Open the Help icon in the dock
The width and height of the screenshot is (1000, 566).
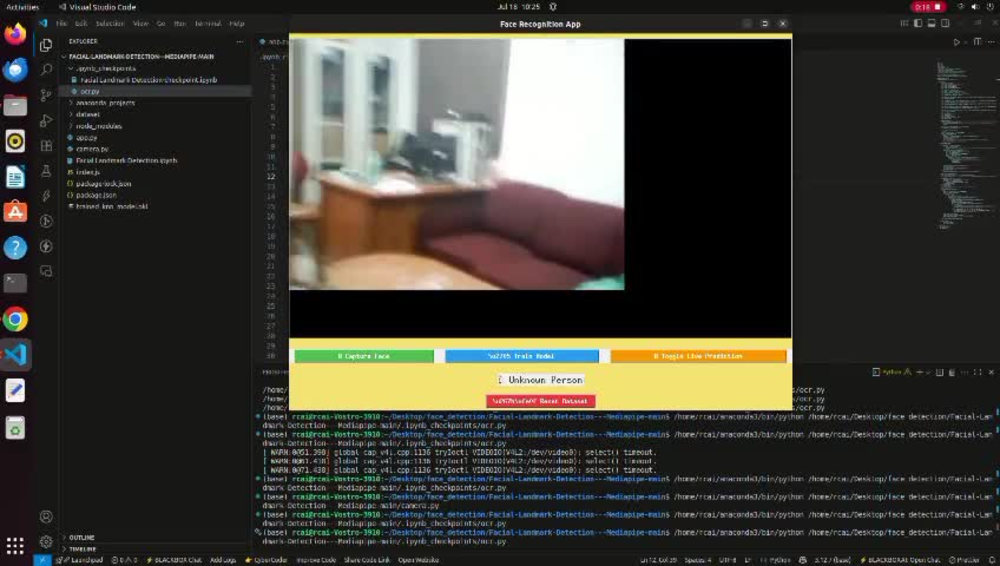(x=15, y=248)
